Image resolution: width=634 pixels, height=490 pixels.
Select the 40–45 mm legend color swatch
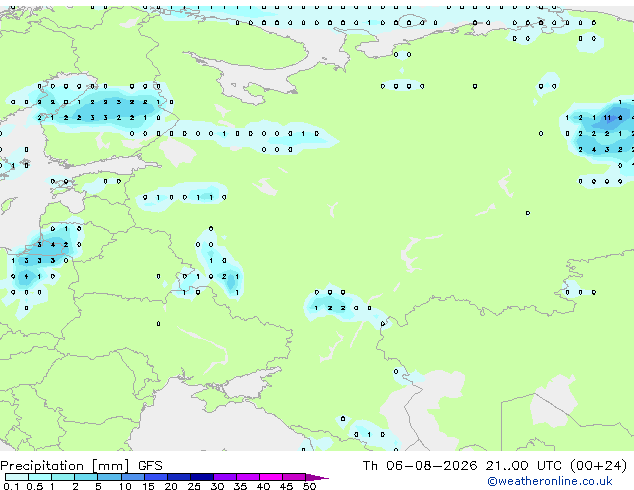[271, 477]
